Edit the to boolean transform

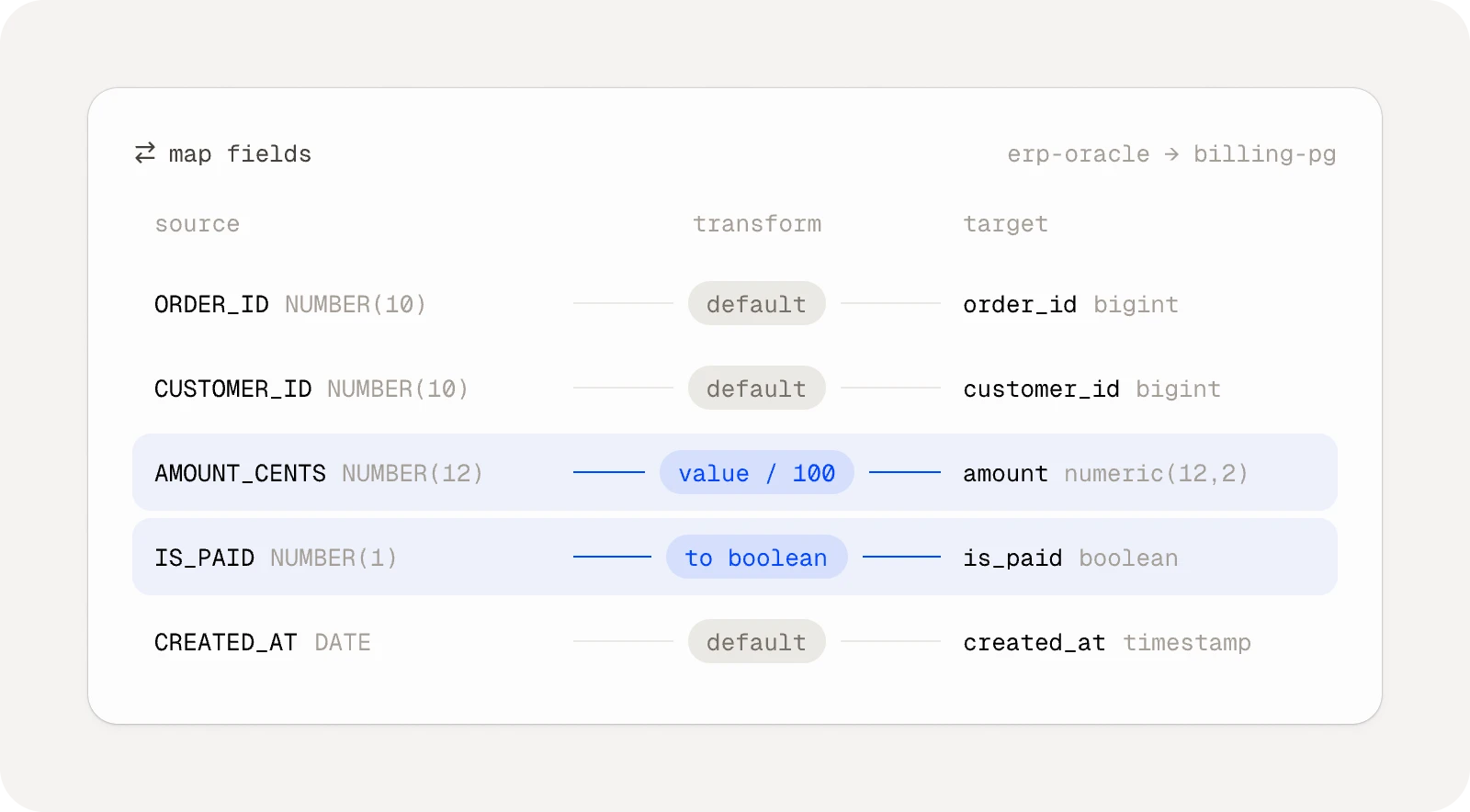[756, 558]
